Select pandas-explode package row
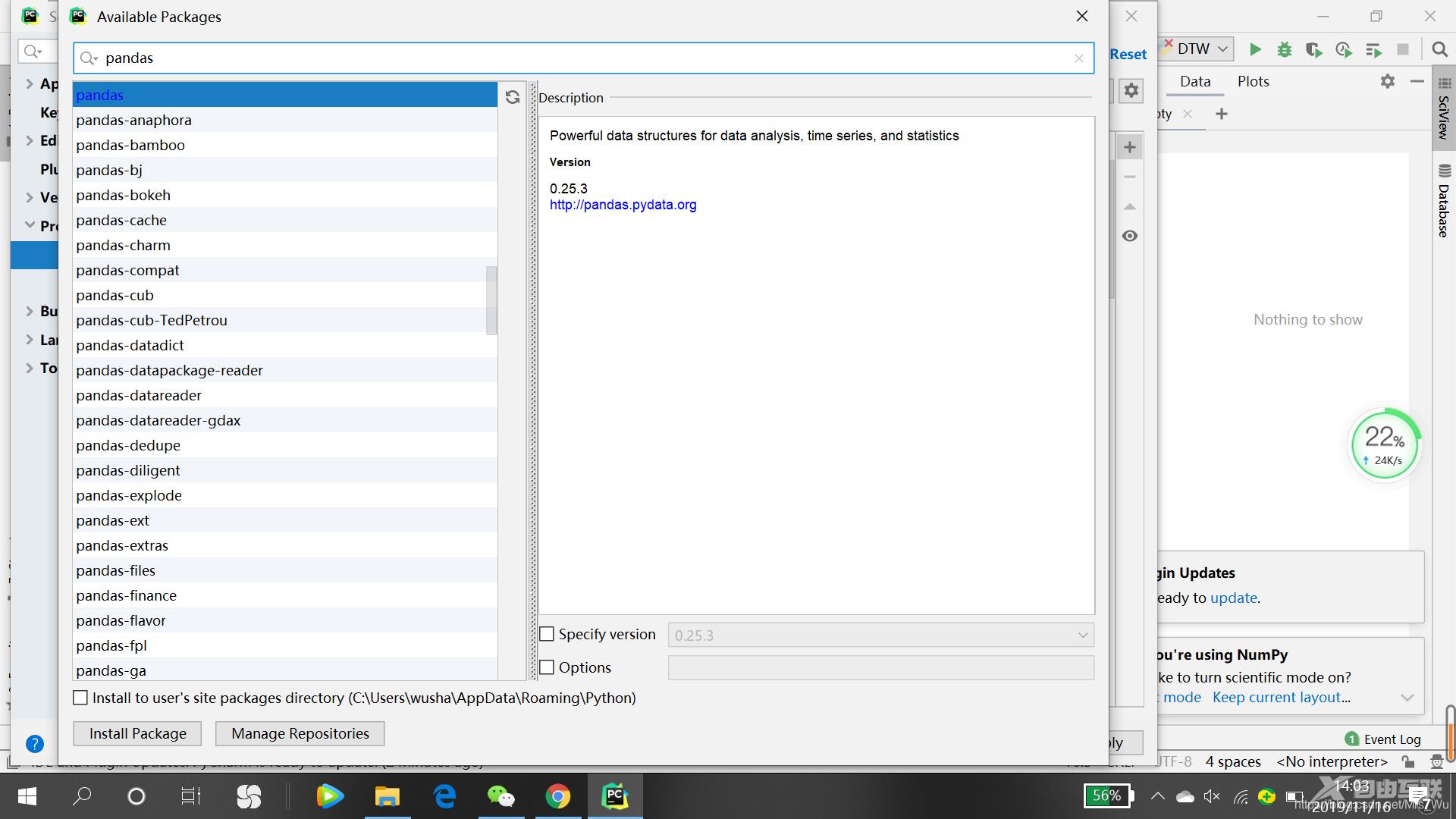Viewport: 1456px width, 819px height. click(285, 495)
